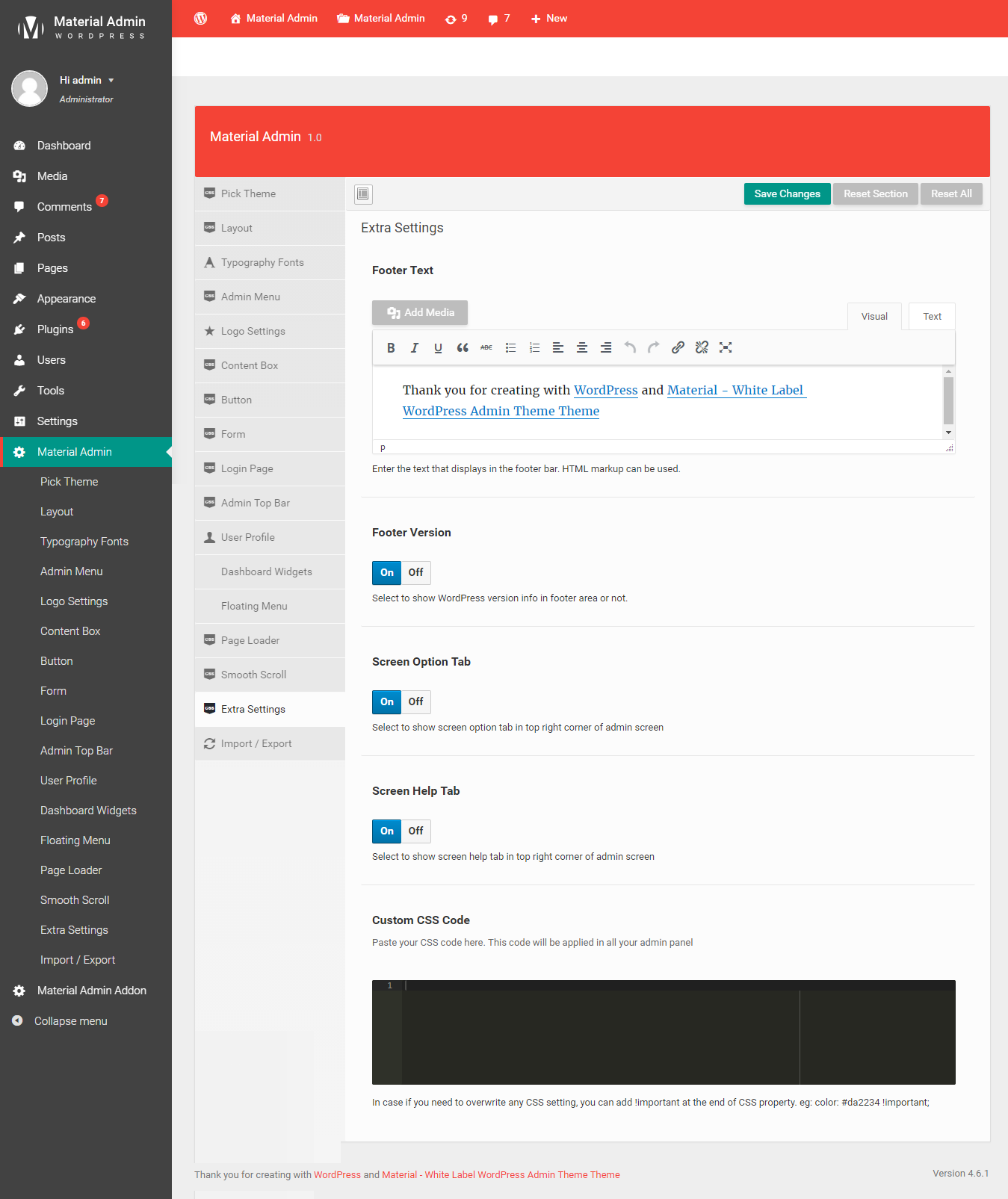Click the footer editor scrollbar thumb
The image size is (1008, 1199).
[948, 400]
